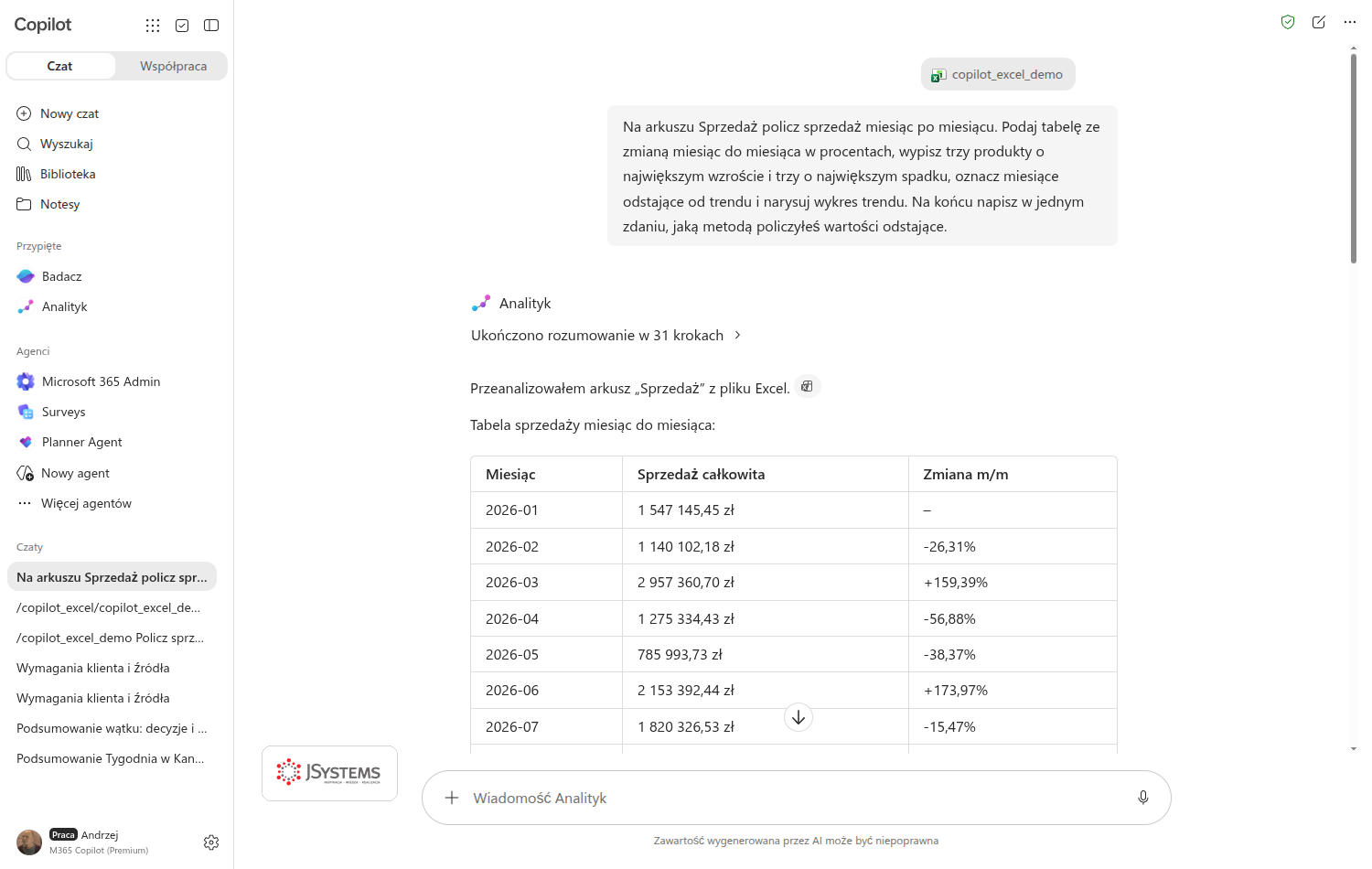Viewport: 1372px width, 869px height.
Task: Click the Biblioteka books icon
Action: [24, 174]
